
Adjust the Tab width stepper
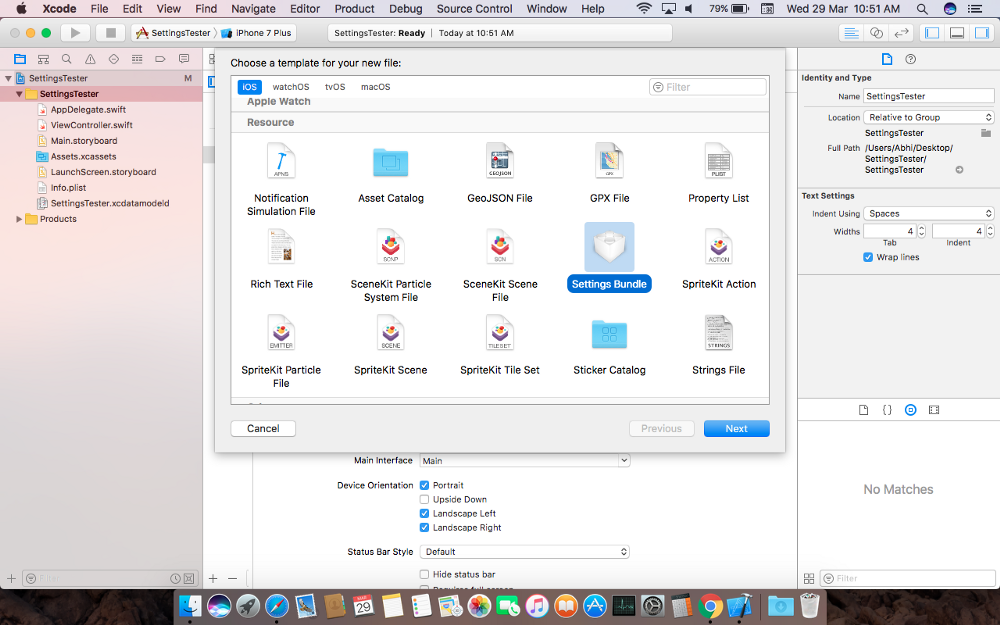tap(922, 232)
